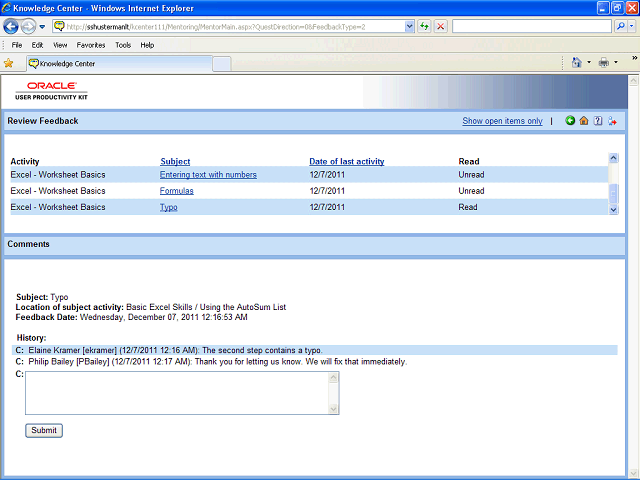Select the Elaine Kramer history comment row
Screen dimensions: 640x480
click(315, 350)
